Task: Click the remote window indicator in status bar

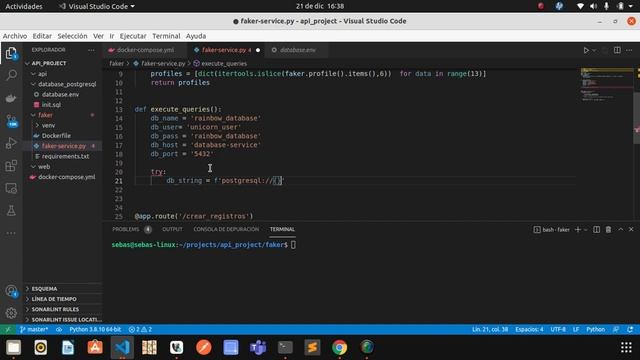Action: 8,329
